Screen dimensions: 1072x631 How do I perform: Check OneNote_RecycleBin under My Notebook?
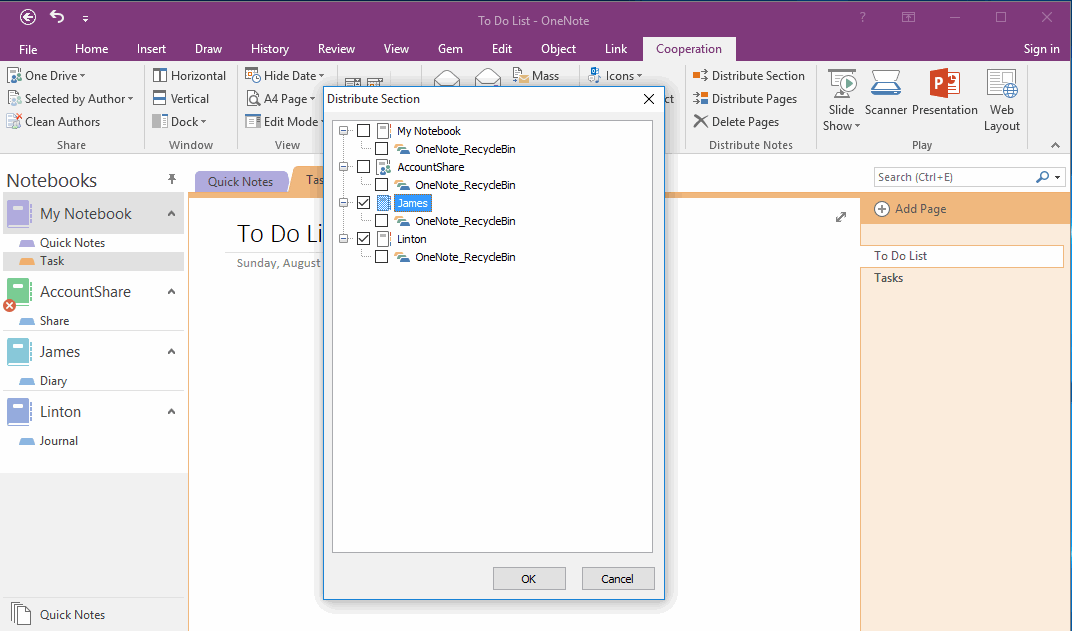pyautogui.click(x=381, y=149)
